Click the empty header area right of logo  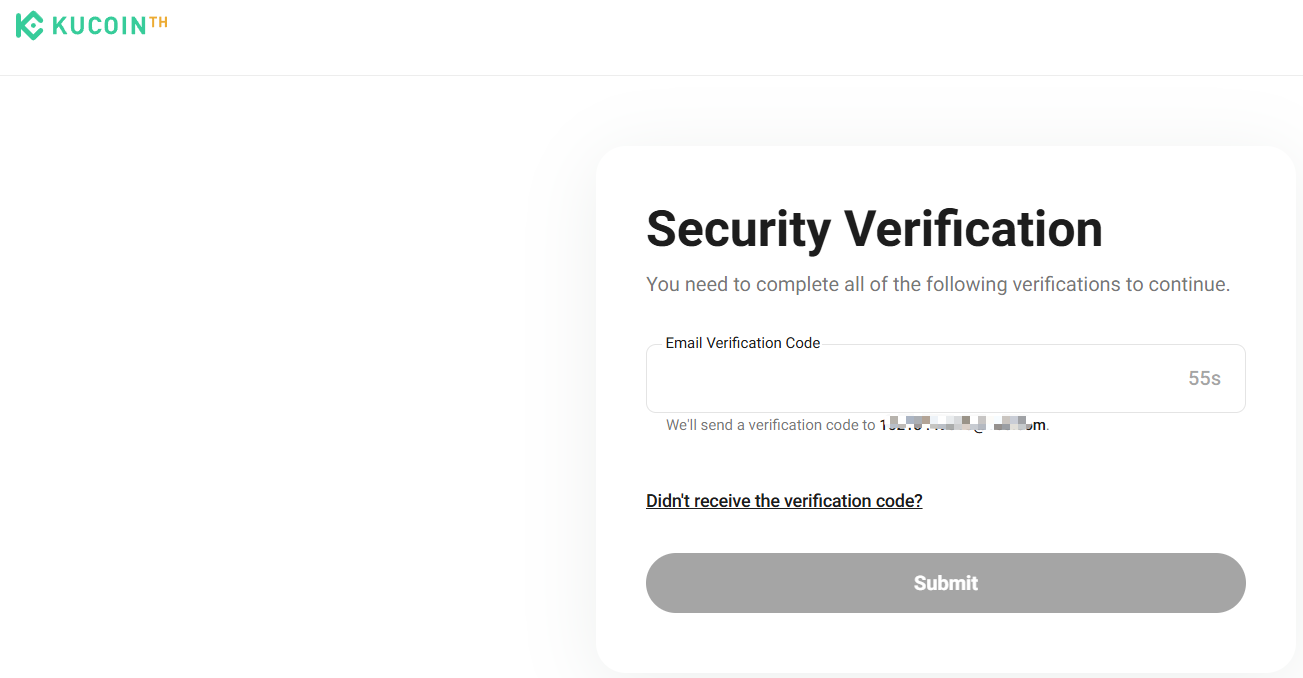click(700, 37)
